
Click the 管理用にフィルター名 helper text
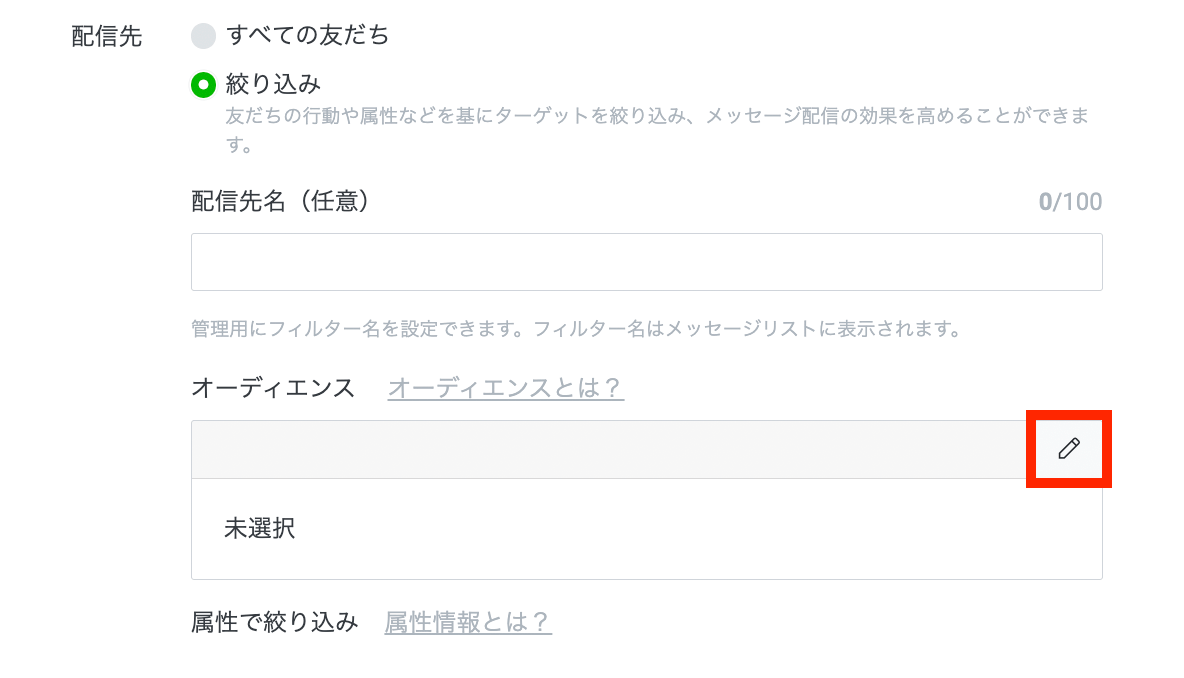pyautogui.click(x=576, y=329)
